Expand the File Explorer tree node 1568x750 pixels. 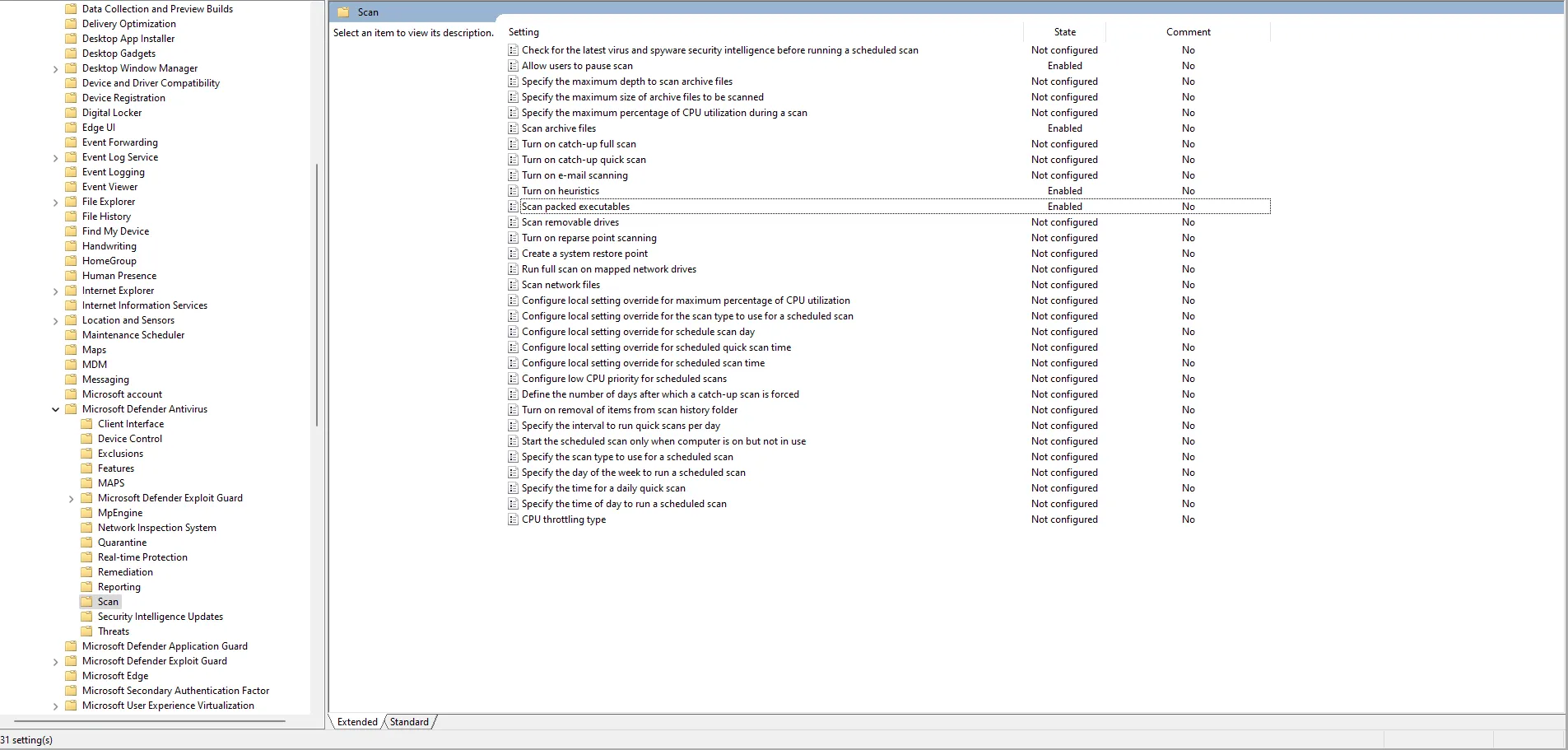point(55,203)
